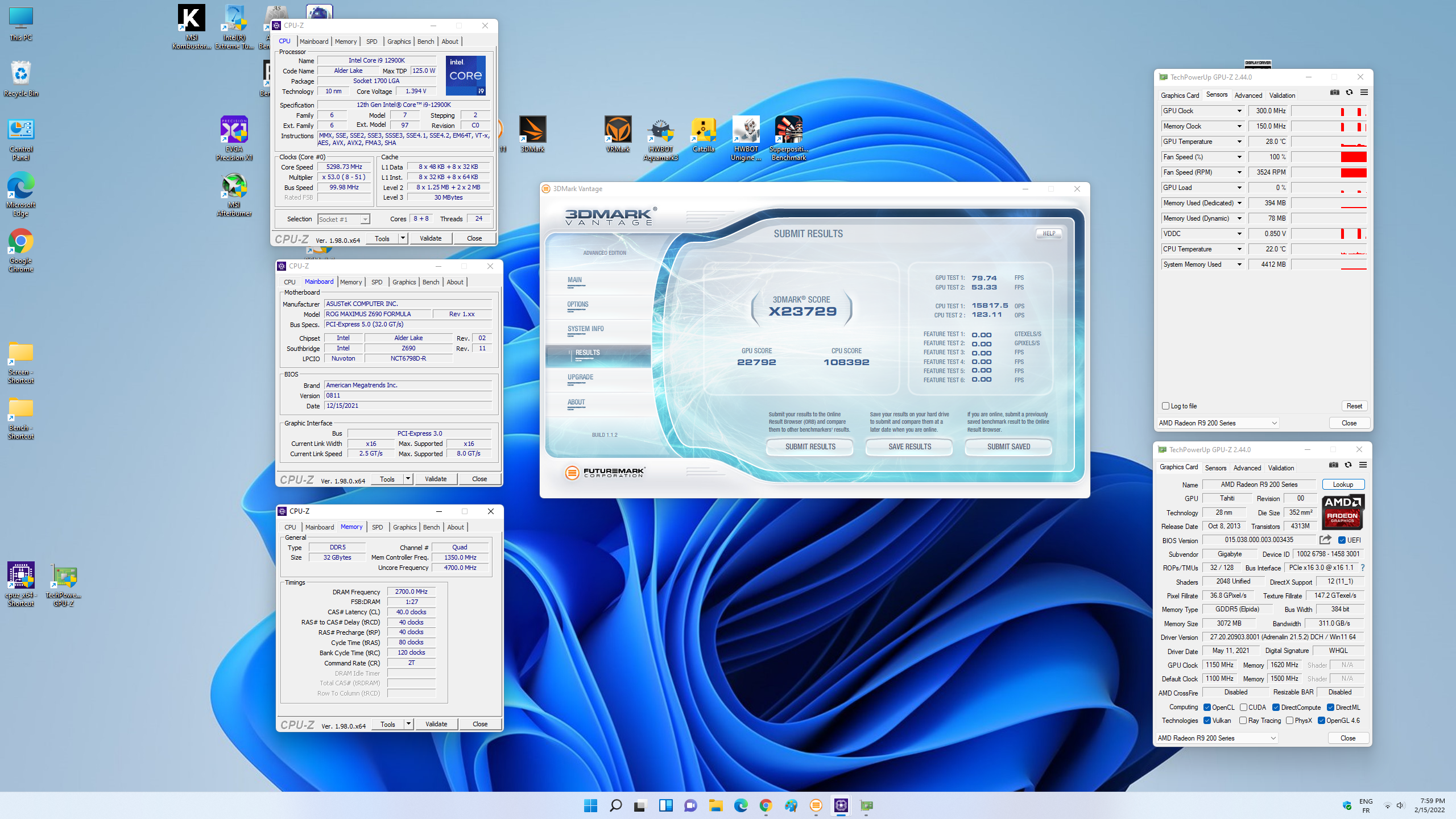Click Reset button in GPU-Z sensors
Viewport: 1456px width, 819px height.
pyautogui.click(x=1354, y=406)
